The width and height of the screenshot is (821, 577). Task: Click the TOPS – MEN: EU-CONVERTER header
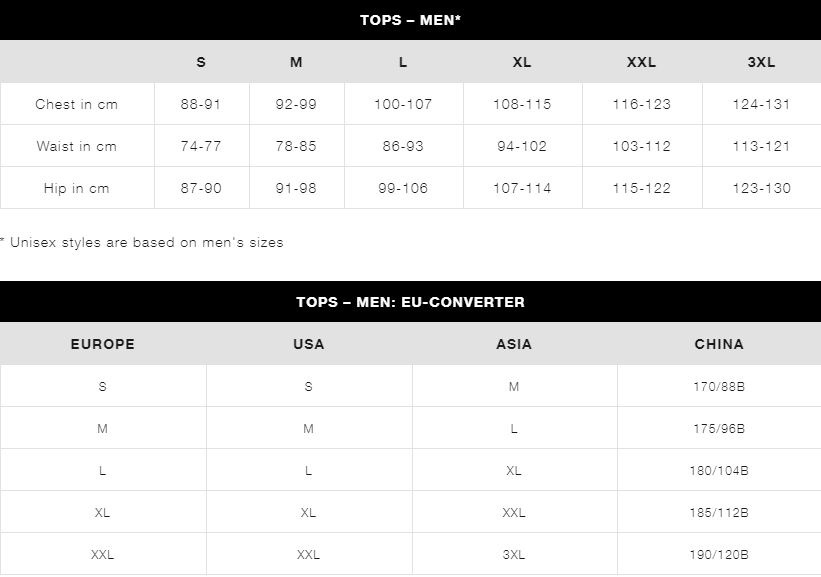pos(410,302)
